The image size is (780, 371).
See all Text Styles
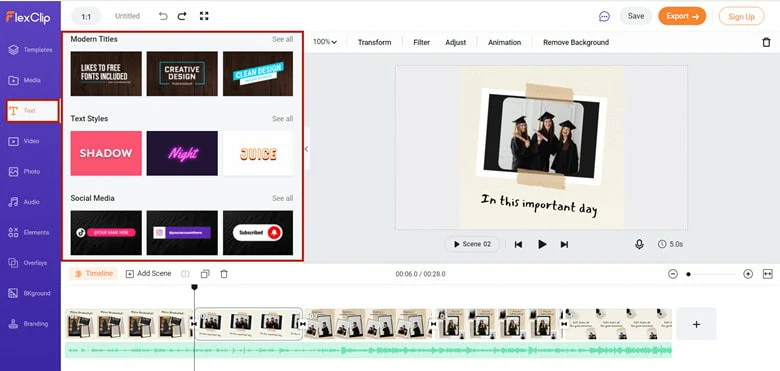point(282,118)
